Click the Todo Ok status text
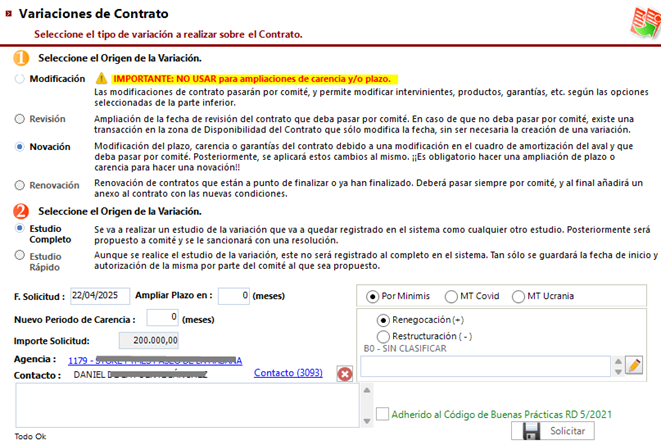Viewport: 661px width, 445px height. point(30,437)
